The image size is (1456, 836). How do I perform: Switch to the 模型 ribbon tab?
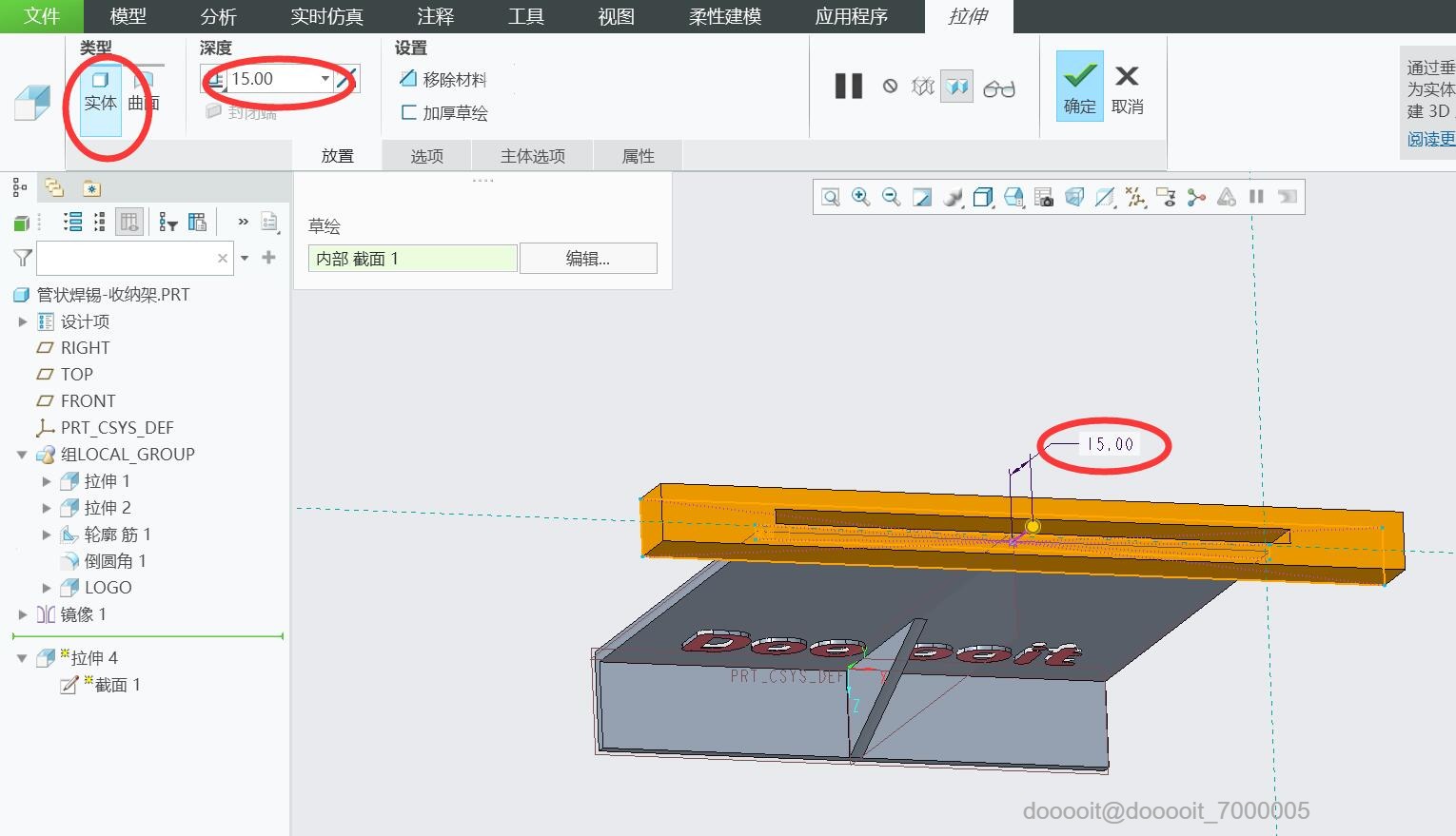[x=128, y=16]
